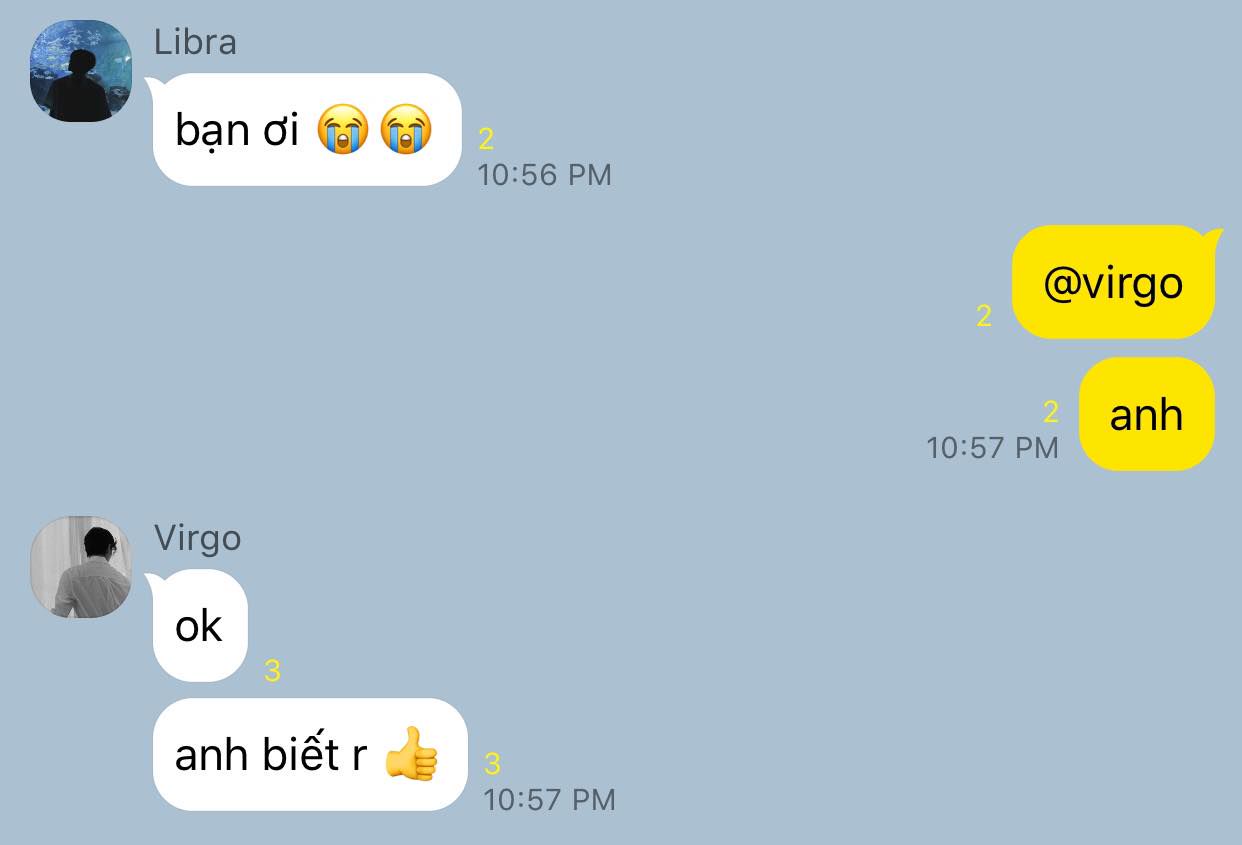Click the 10:56 PM timestamp
Image resolution: width=1242 pixels, height=845 pixels.
click(x=544, y=175)
